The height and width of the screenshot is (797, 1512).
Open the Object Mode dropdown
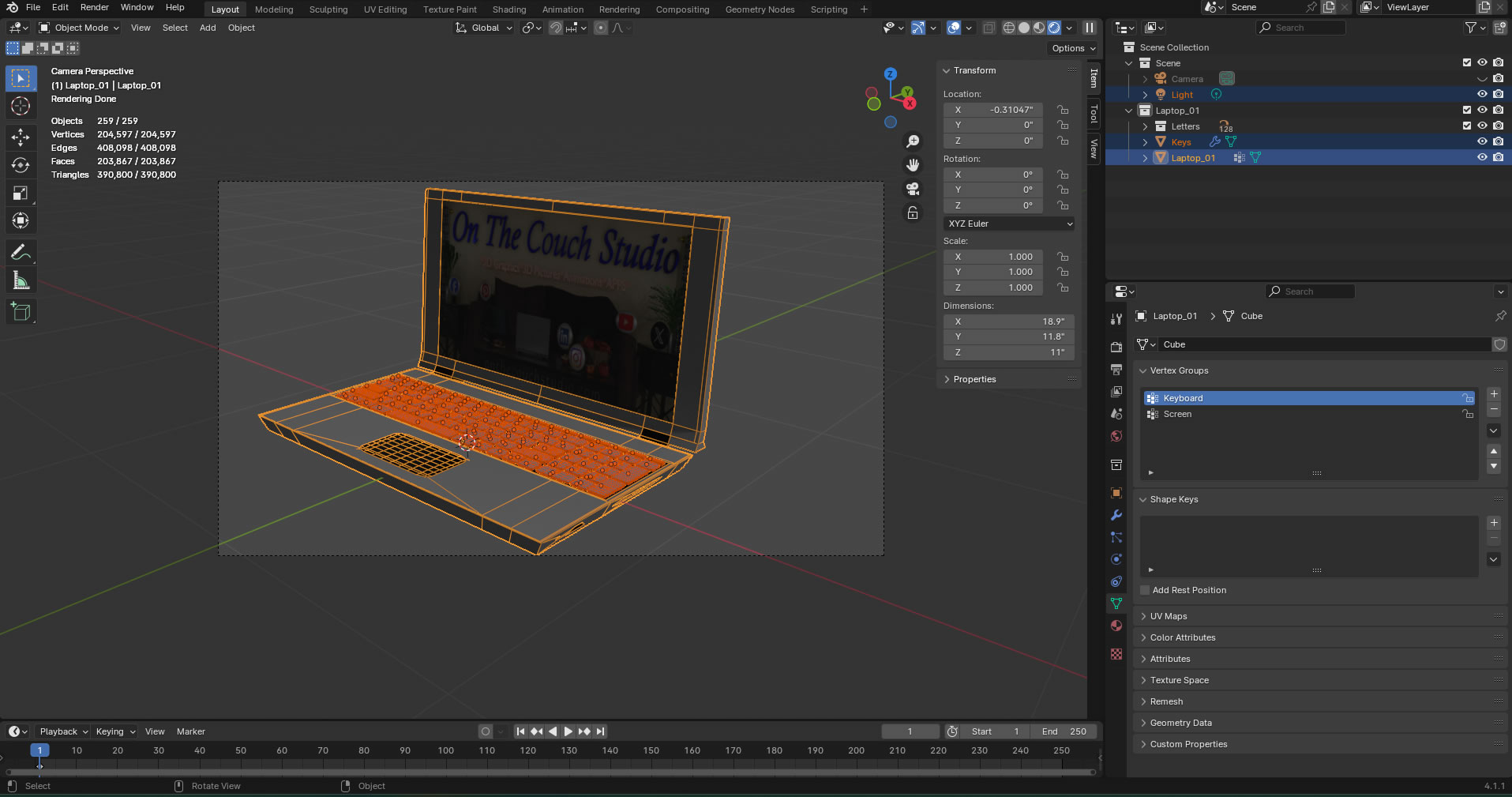(80, 28)
